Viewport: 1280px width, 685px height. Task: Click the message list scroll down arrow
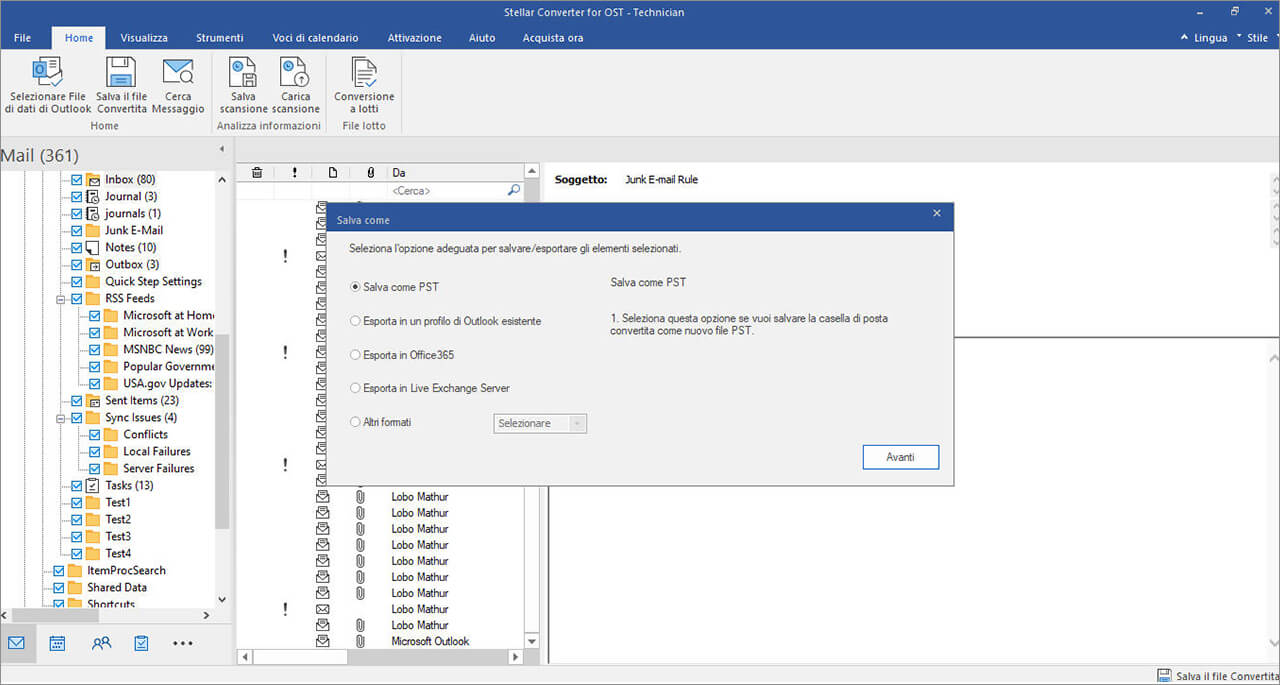531,642
